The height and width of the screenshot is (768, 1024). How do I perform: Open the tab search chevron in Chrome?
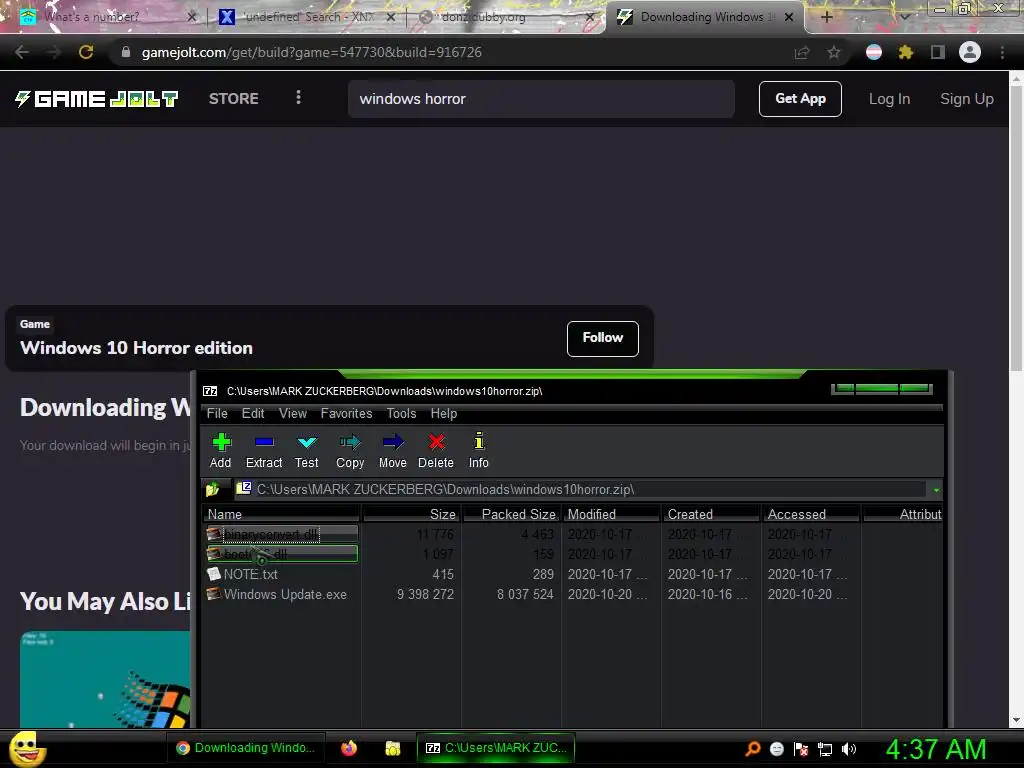tap(905, 17)
